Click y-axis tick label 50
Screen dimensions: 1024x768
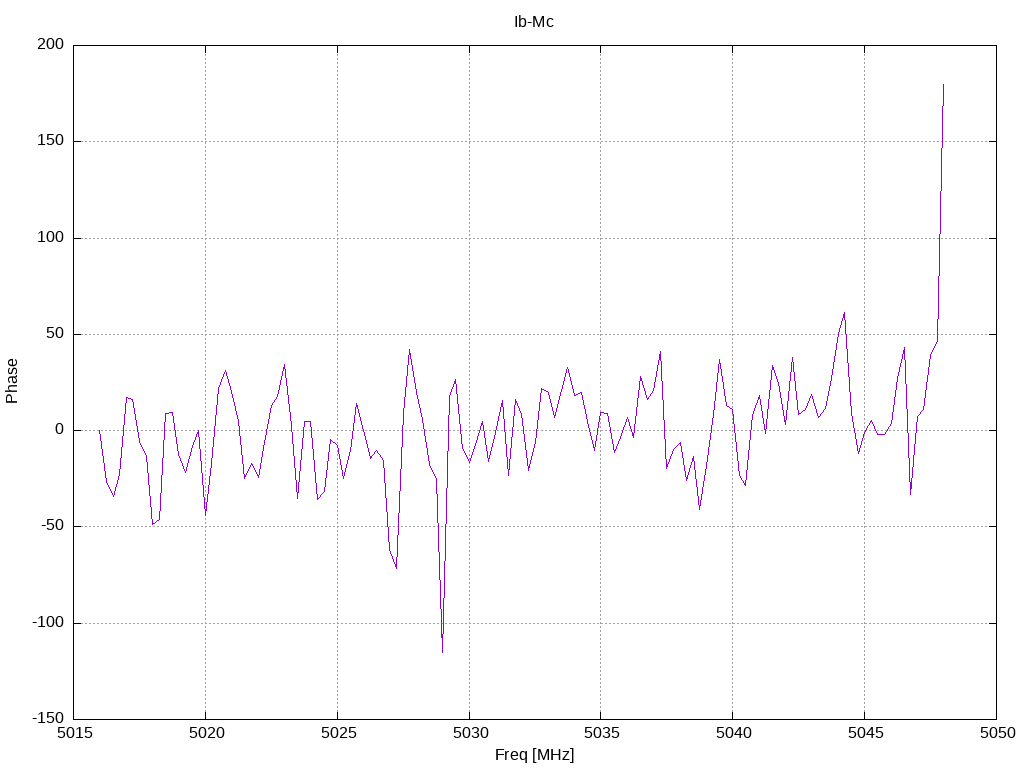coord(55,334)
